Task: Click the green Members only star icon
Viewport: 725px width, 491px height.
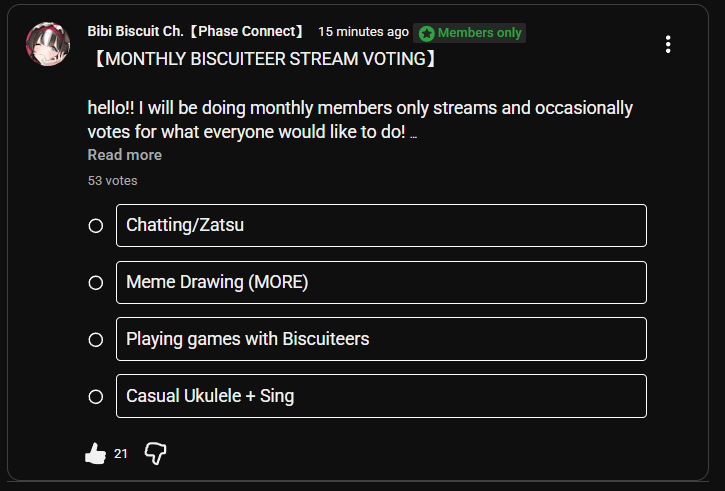Action: coord(426,33)
